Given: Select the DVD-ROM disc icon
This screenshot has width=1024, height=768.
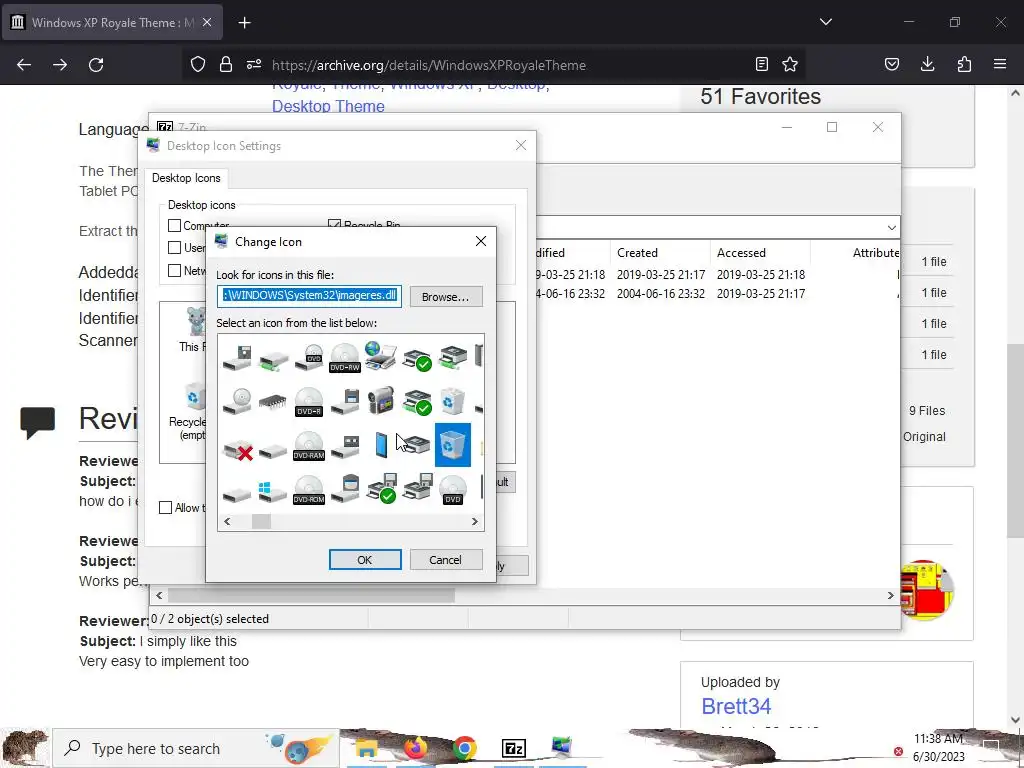Looking at the screenshot, I should 308,489.
